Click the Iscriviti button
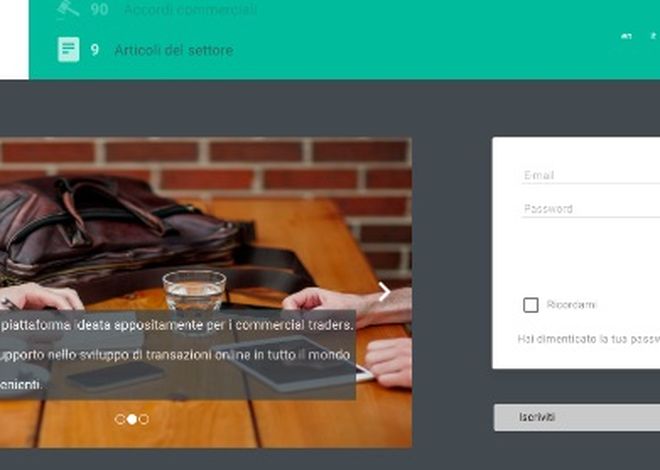The height and width of the screenshot is (470, 660). pos(577,417)
